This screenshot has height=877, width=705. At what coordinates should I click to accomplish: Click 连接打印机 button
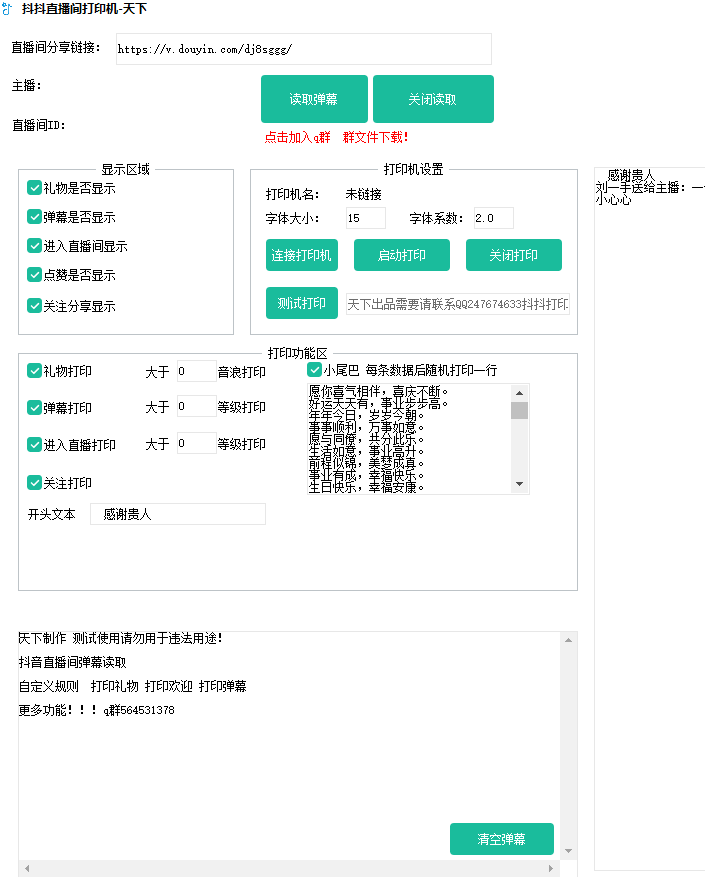pyautogui.click(x=302, y=255)
